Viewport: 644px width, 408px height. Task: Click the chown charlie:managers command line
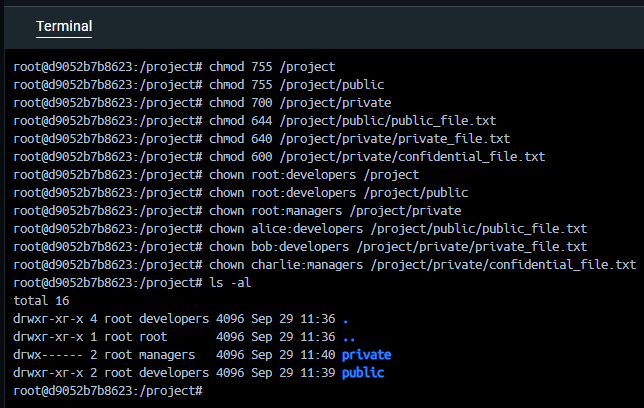pyautogui.click(x=422, y=264)
